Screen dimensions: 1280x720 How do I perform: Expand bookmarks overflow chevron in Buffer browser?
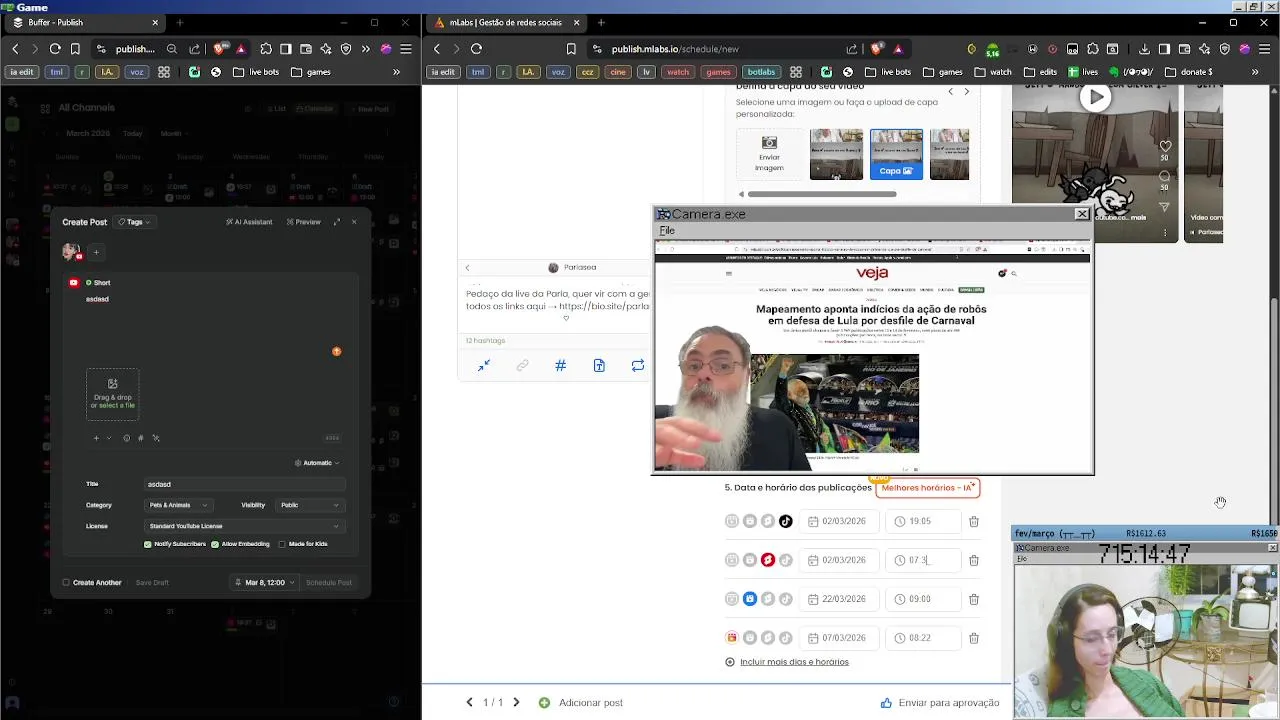point(396,72)
